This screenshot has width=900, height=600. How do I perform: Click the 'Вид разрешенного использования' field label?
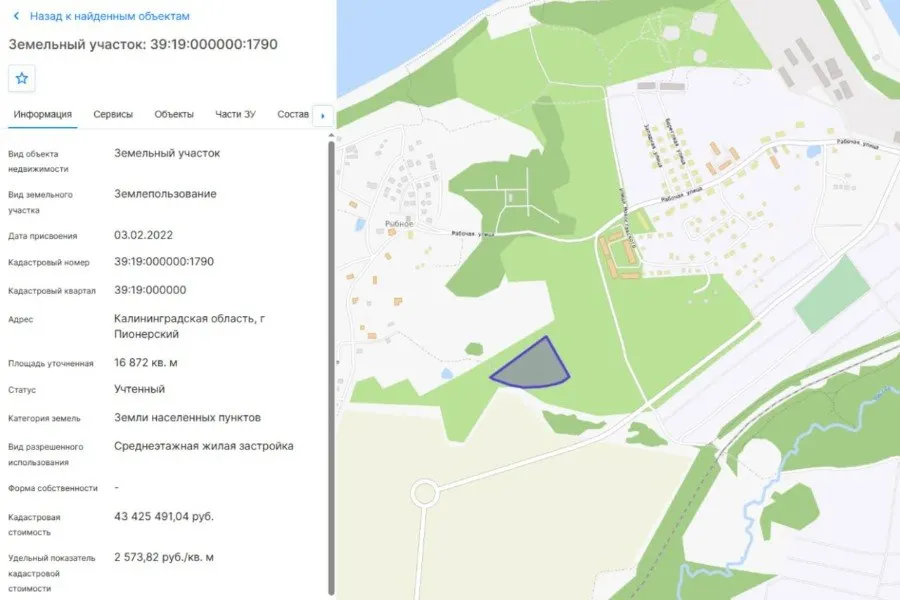[x=46, y=454]
